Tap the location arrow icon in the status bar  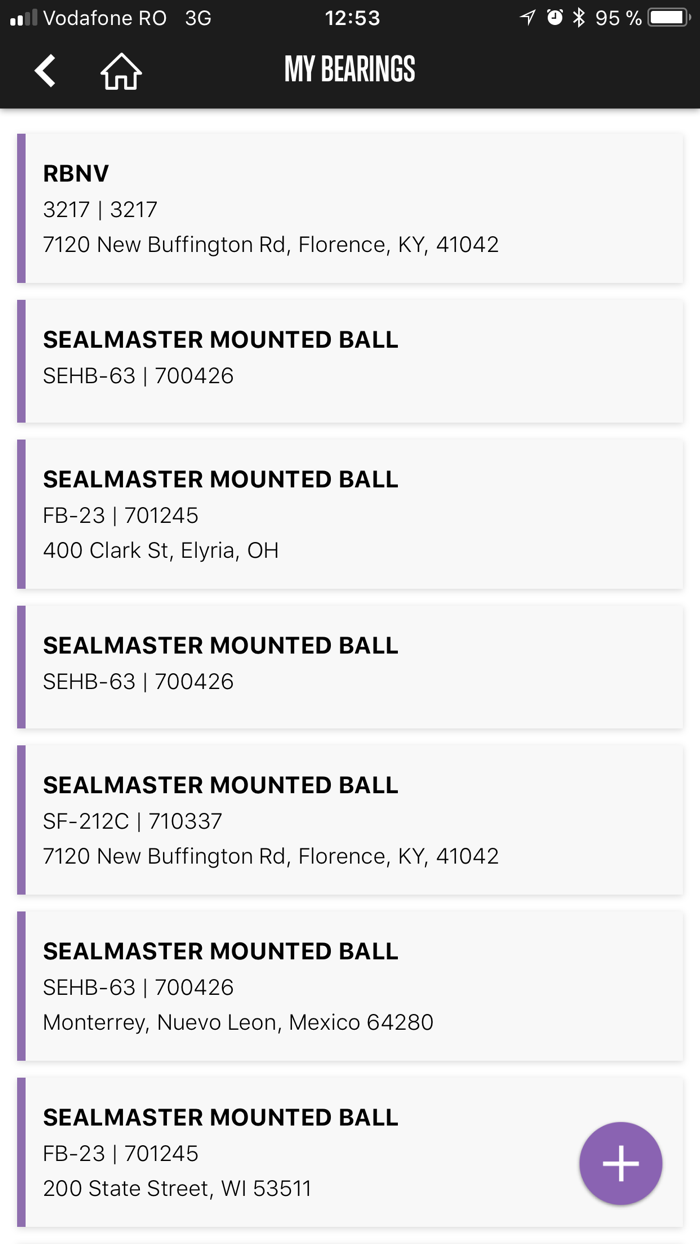coord(528,17)
